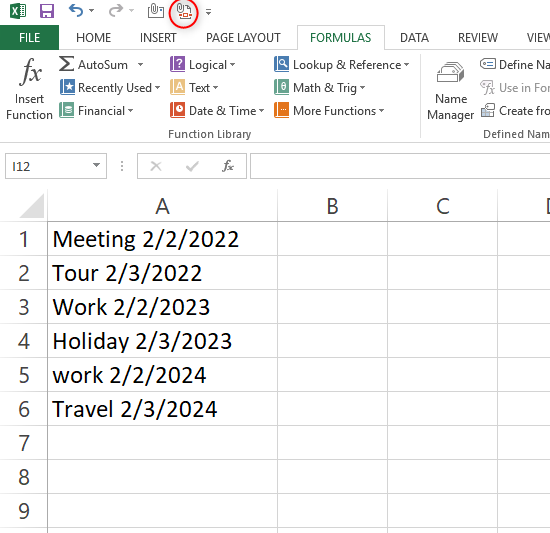Open the Name Manager
This screenshot has height=533, width=550.
(450, 90)
